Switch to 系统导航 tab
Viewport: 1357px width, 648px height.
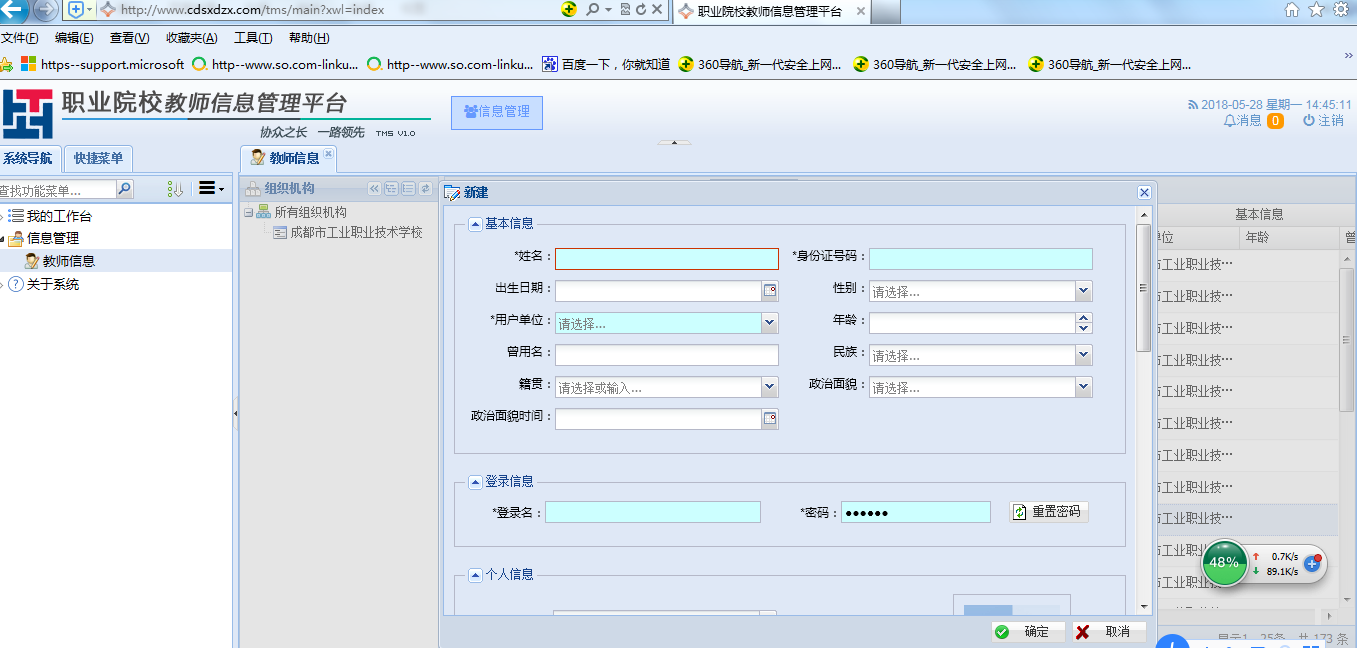coord(28,158)
